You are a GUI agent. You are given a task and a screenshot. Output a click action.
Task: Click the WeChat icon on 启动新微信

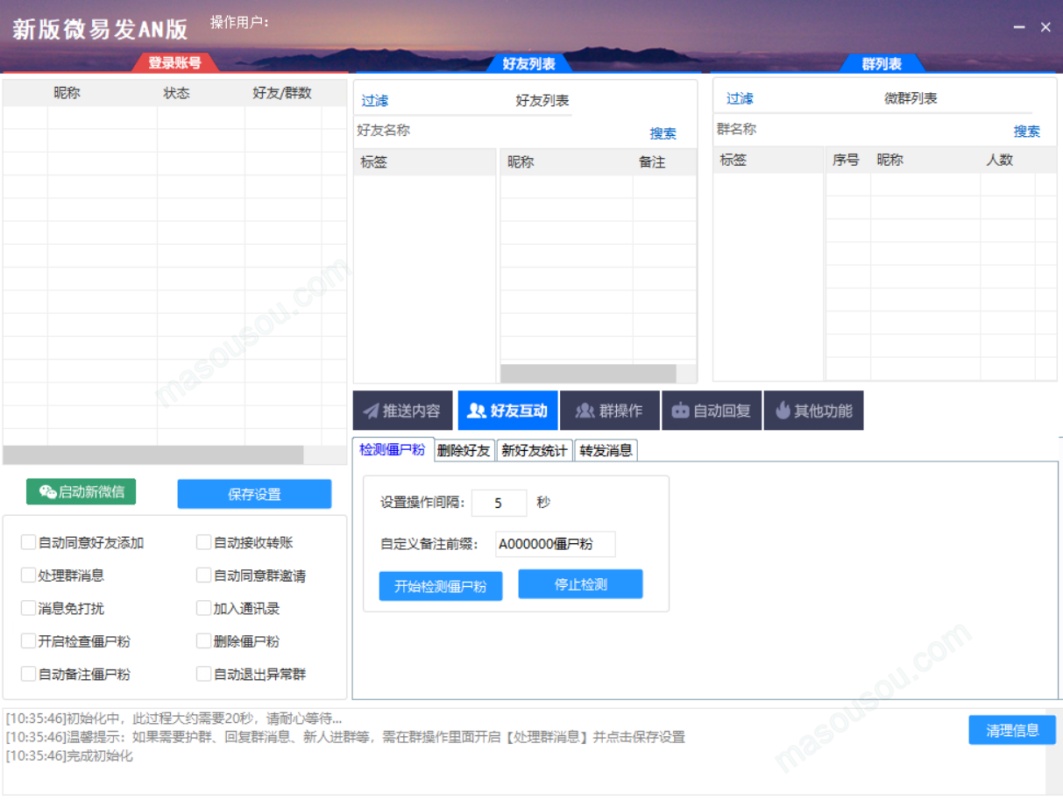pos(47,492)
